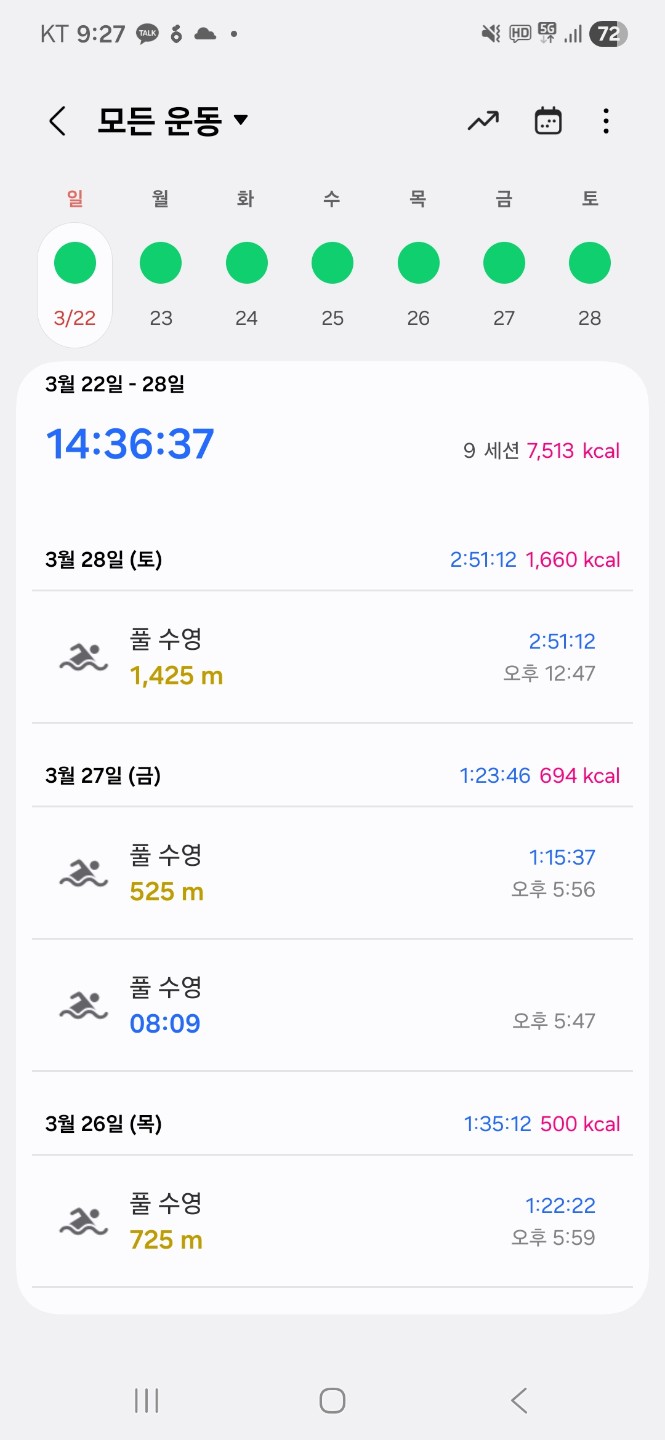Select Tuesday 24 in week strip

coord(246,264)
